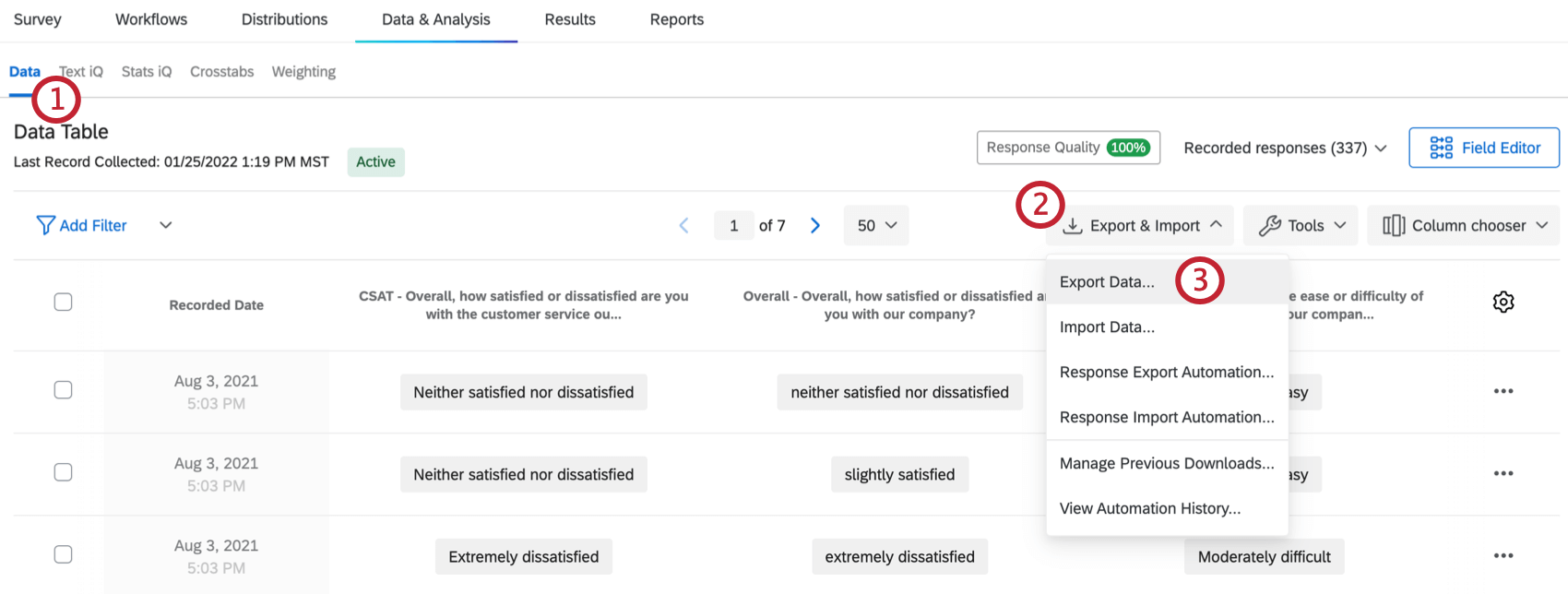Change rows per page from 50
The height and width of the screenshot is (594, 1568).
pyautogui.click(x=876, y=226)
